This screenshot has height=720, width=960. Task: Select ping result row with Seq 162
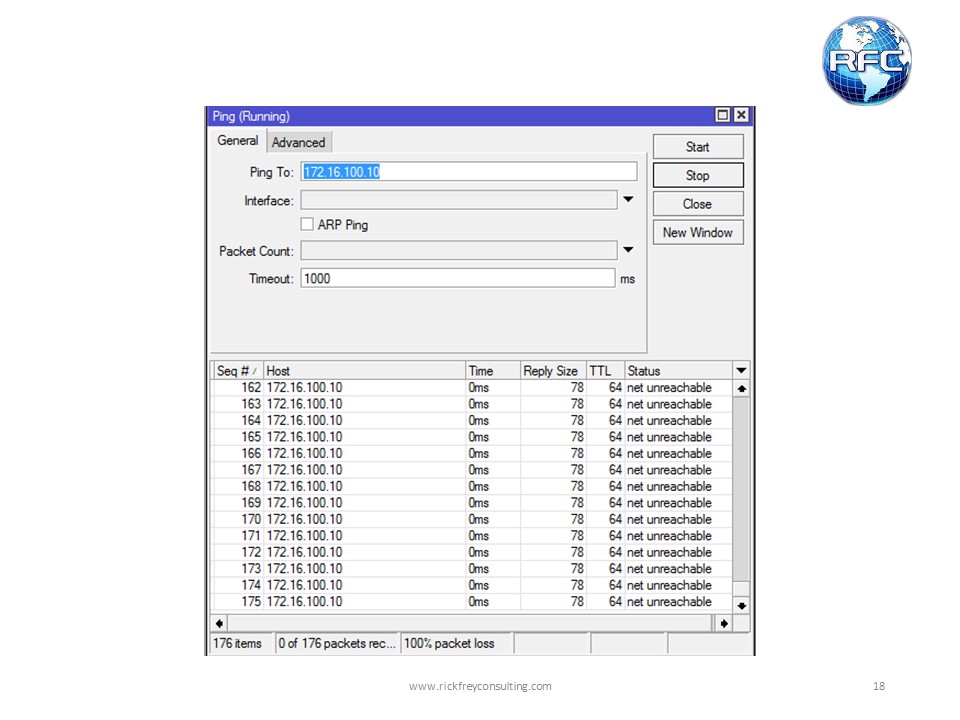coord(471,388)
